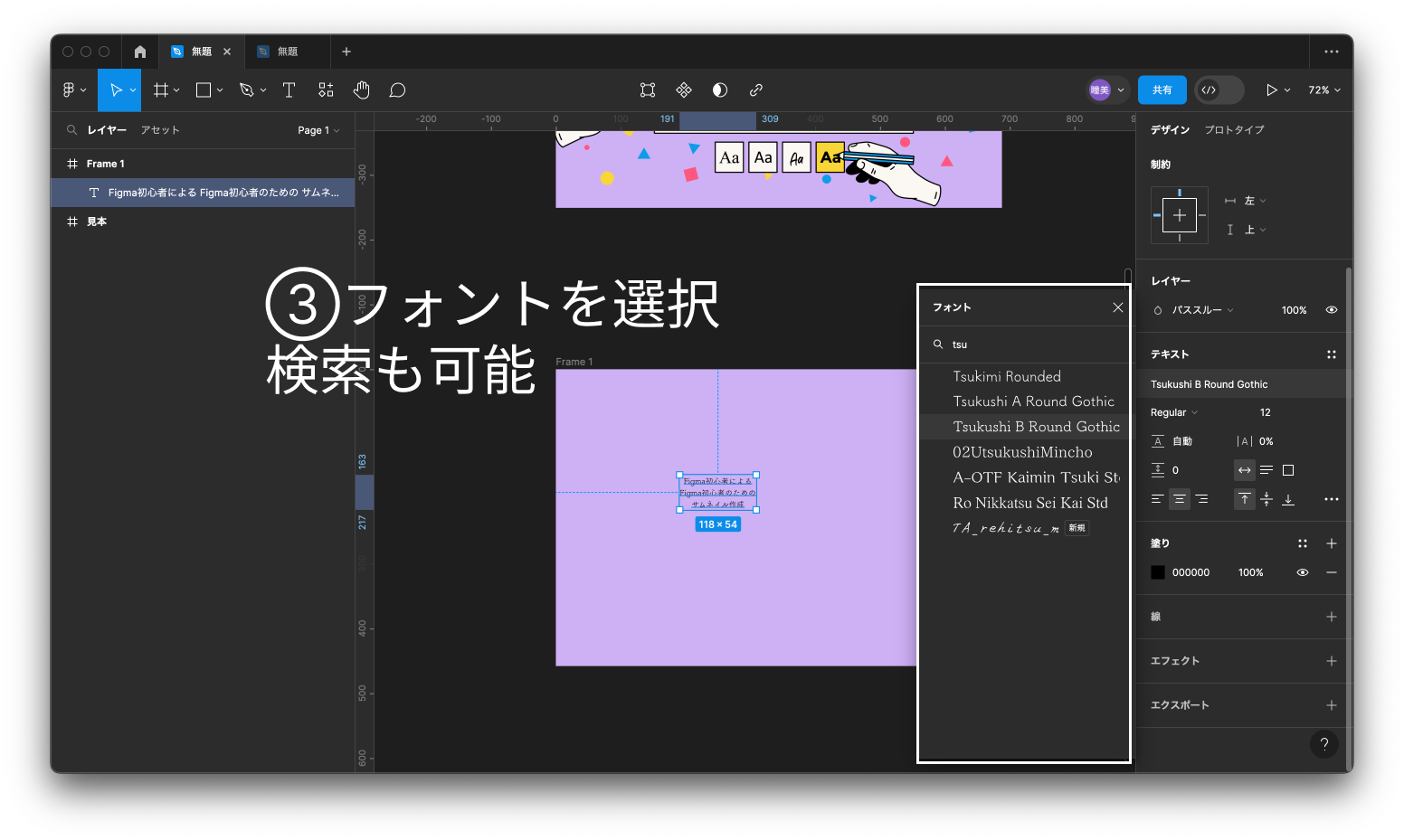Select auto width text resizing
This screenshot has width=1404, height=840.
tap(1245, 470)
